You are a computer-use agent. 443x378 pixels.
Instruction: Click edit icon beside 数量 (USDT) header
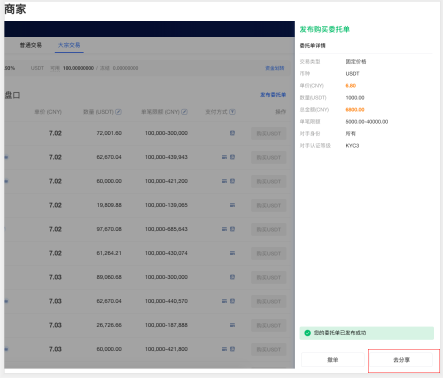click(x=118, y=112)
